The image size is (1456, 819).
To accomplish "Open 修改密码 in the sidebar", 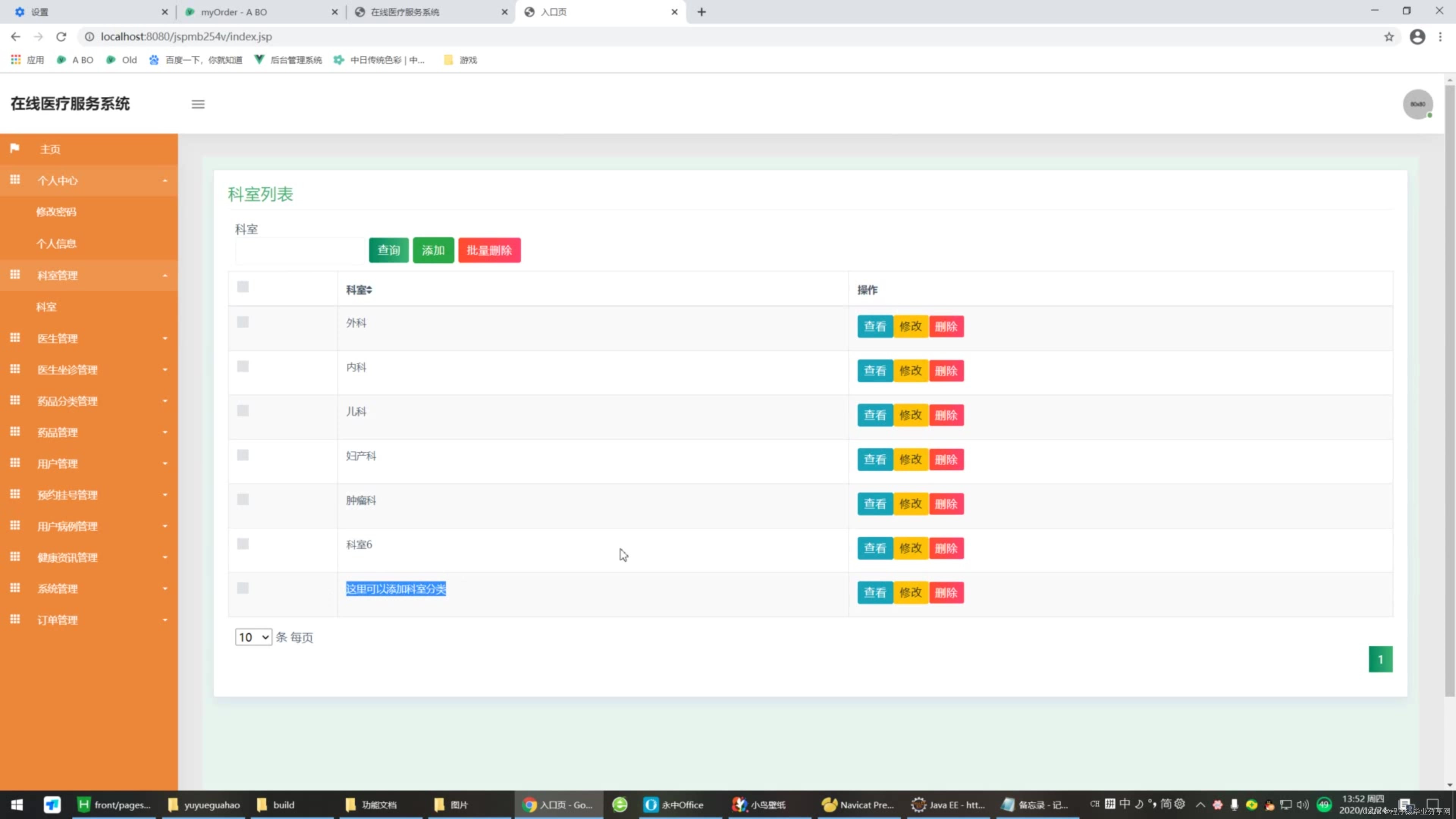I will (56, 212).
